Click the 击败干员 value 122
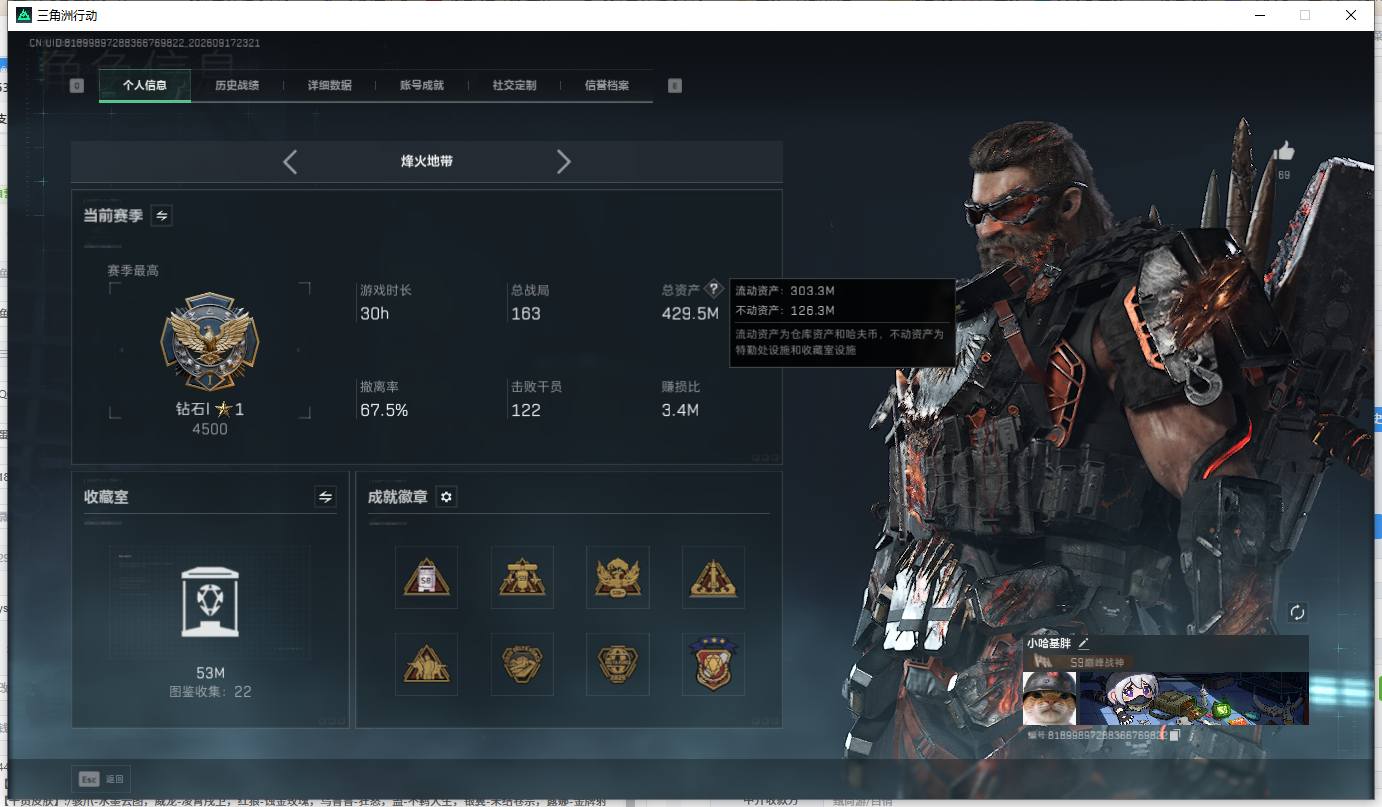 point(526,410)
